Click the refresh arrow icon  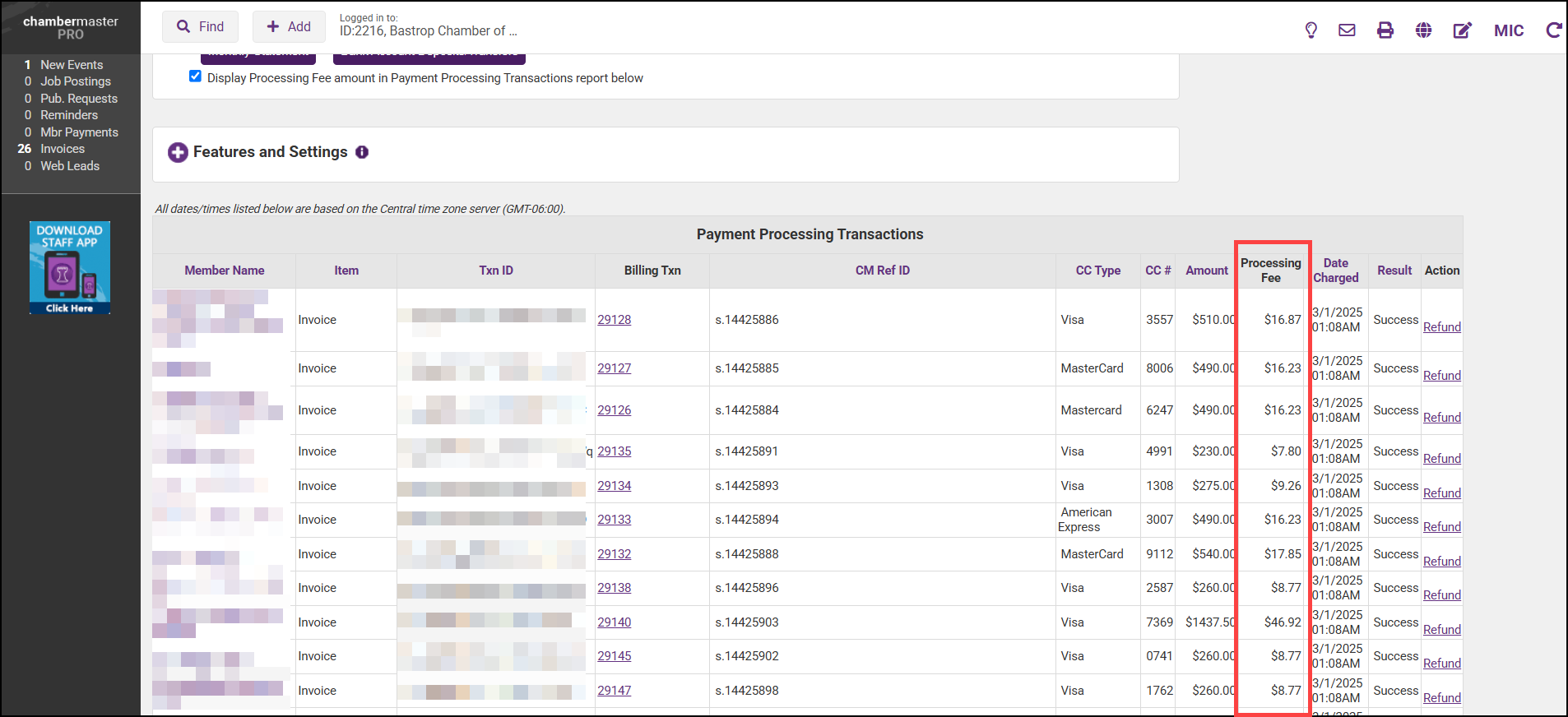[x=1553, y=30]
